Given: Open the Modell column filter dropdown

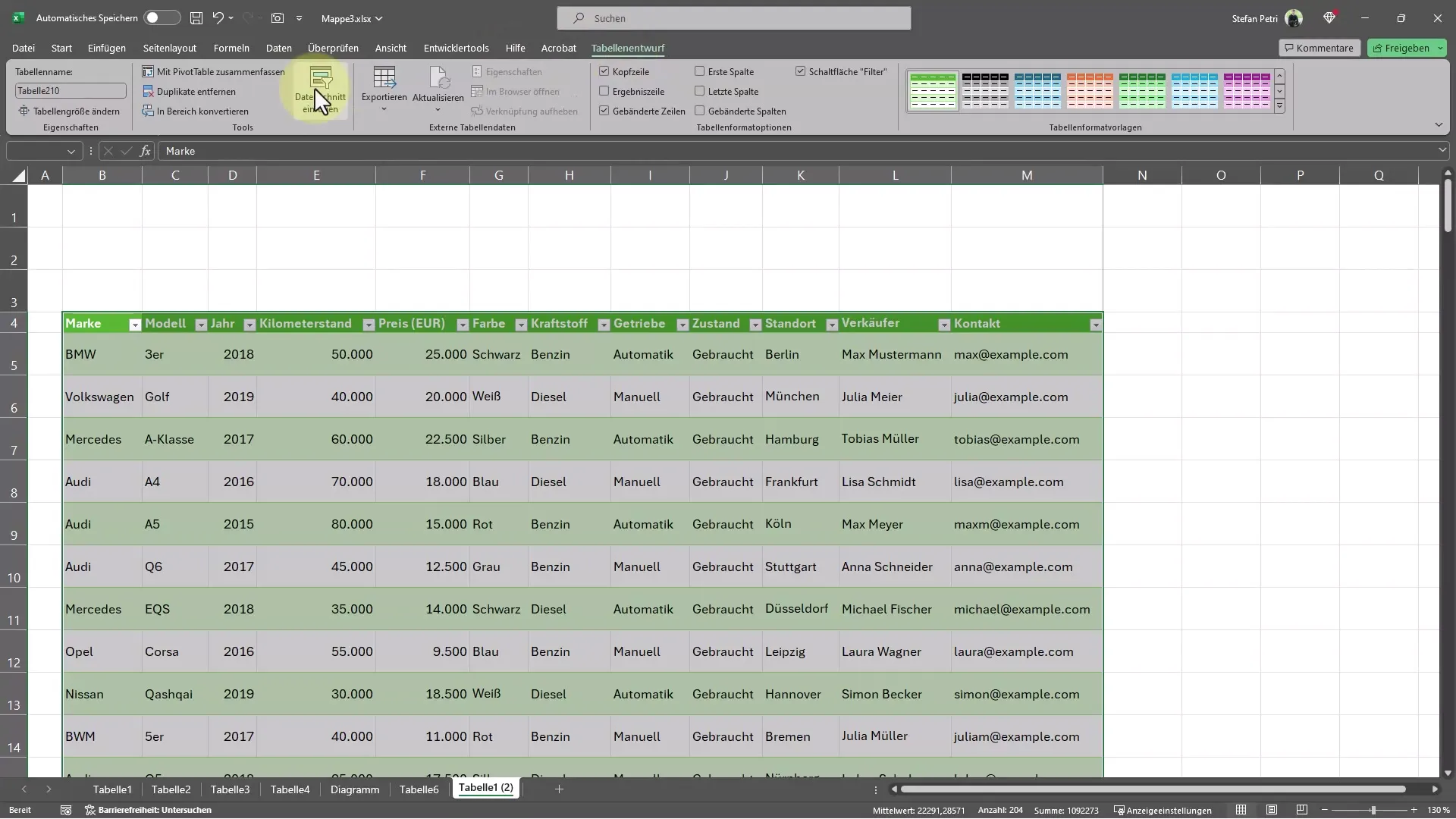Looking at the screenshot, I should 201,325.
